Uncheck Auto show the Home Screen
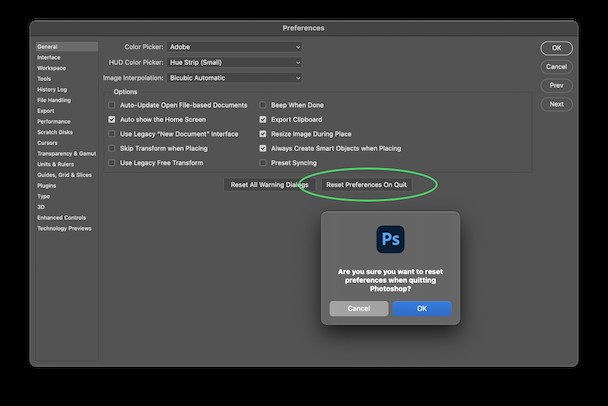 112,119
